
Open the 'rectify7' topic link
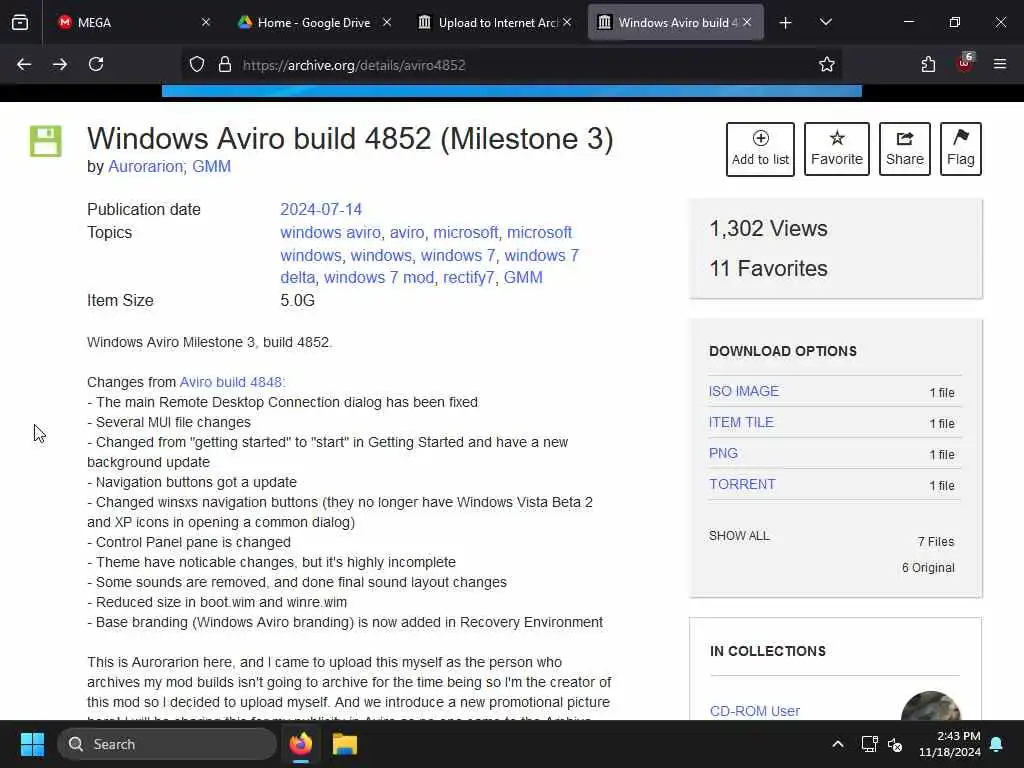[x=469, y=278]
